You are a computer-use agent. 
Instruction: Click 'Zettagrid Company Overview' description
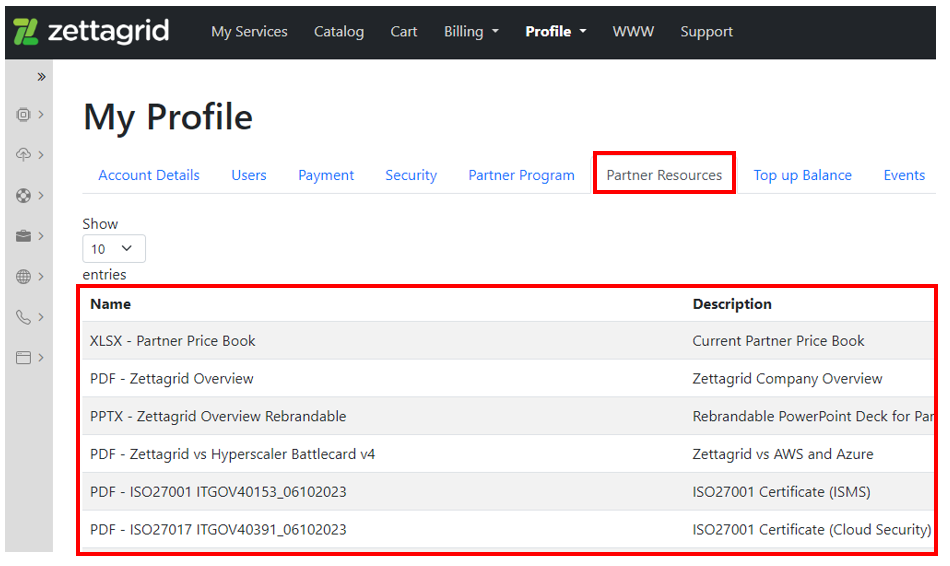tap(788, 379)
